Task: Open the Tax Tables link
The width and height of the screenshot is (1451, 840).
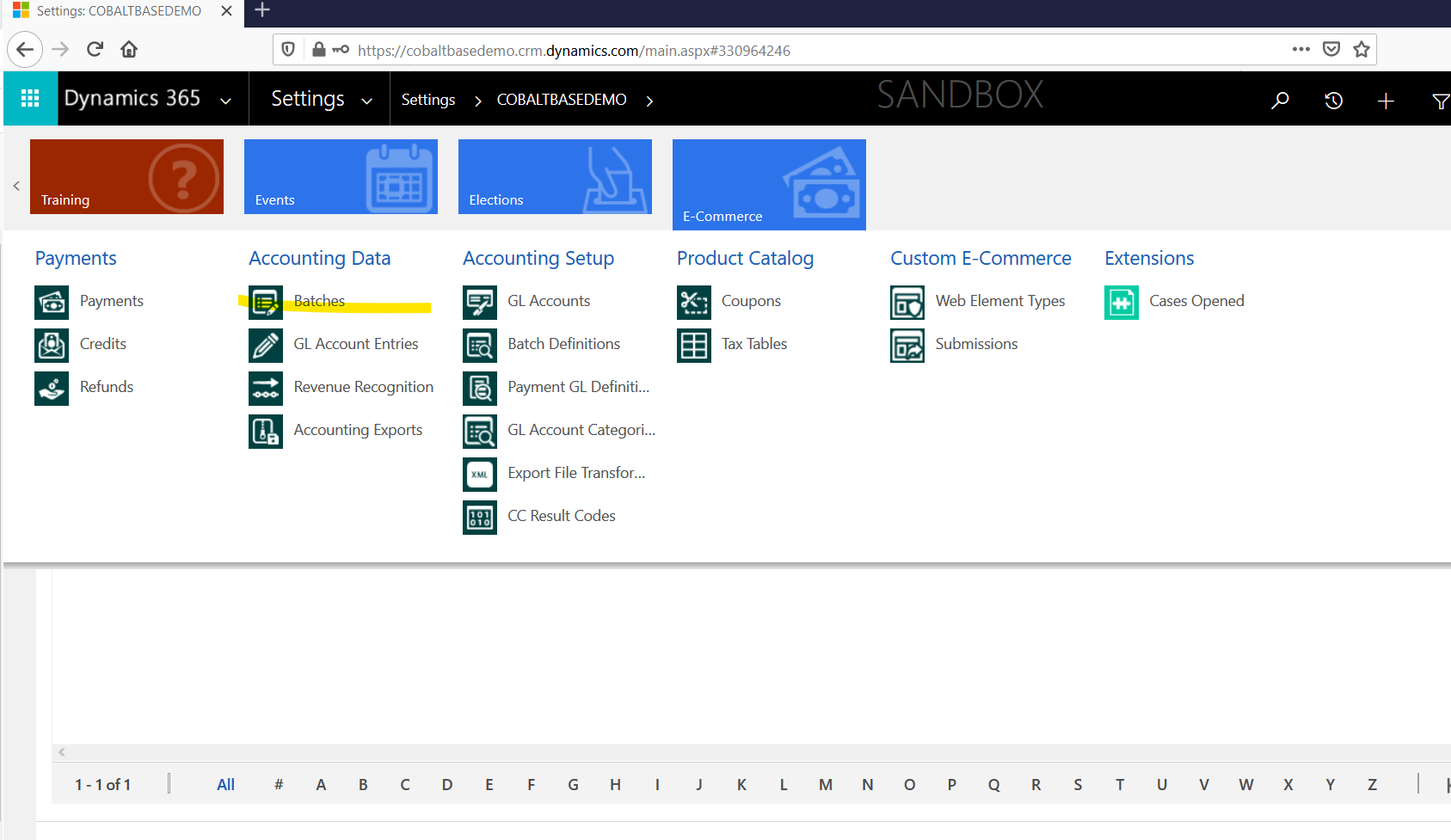Action: click(754, 344)
